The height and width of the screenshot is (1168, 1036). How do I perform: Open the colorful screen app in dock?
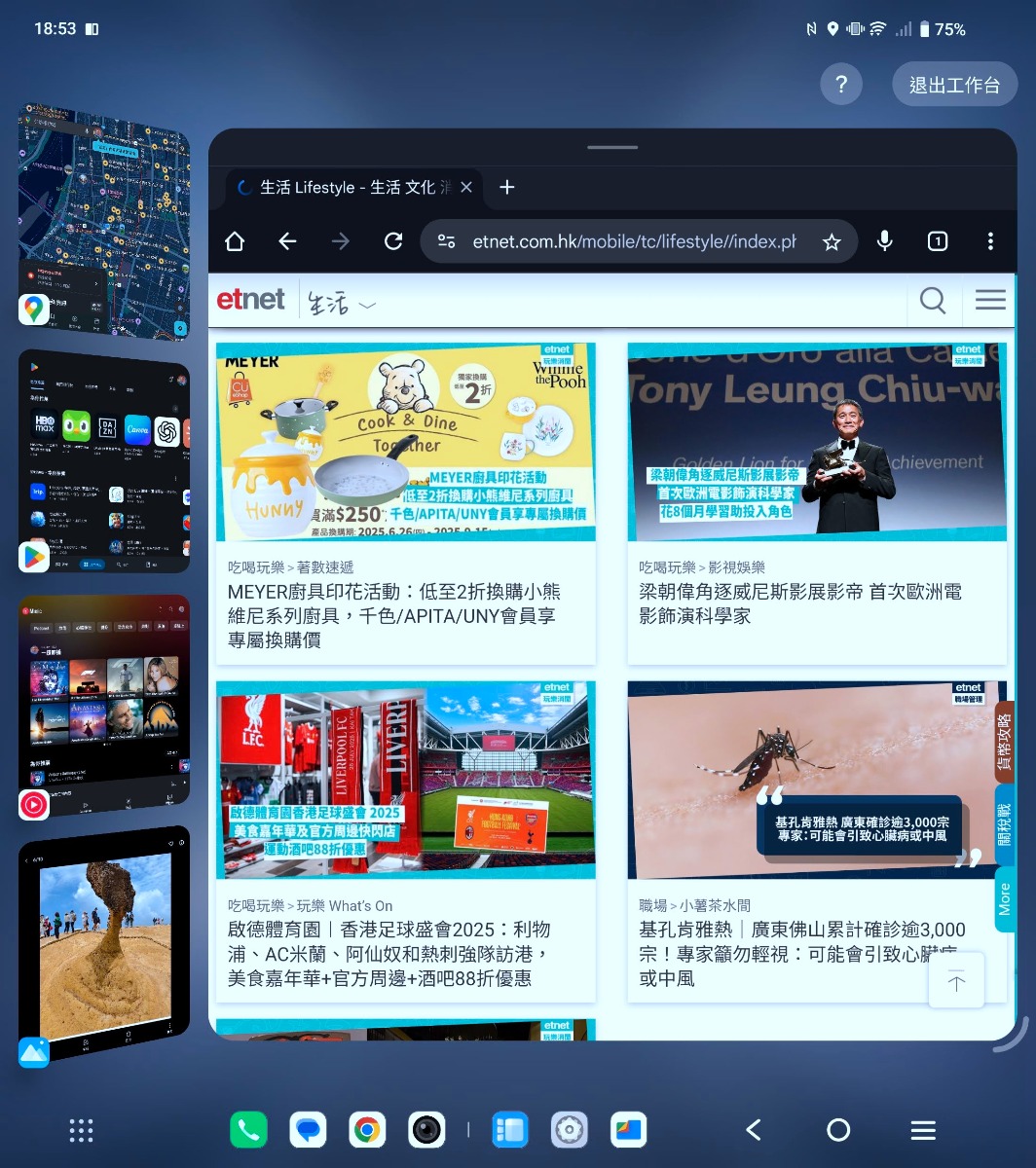click(x=628, y=1130)
